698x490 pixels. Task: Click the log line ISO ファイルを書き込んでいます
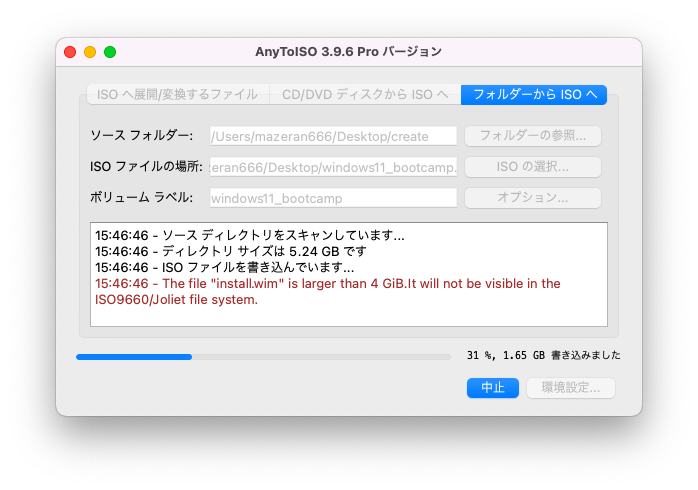click(224, 267)
